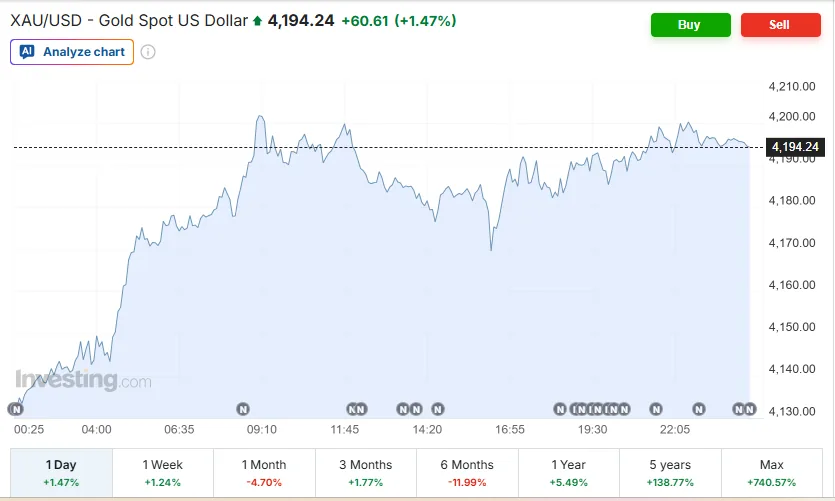Select the 6 Months range tab
Viewport: 835px width, 501px height.
coord(467,473)
